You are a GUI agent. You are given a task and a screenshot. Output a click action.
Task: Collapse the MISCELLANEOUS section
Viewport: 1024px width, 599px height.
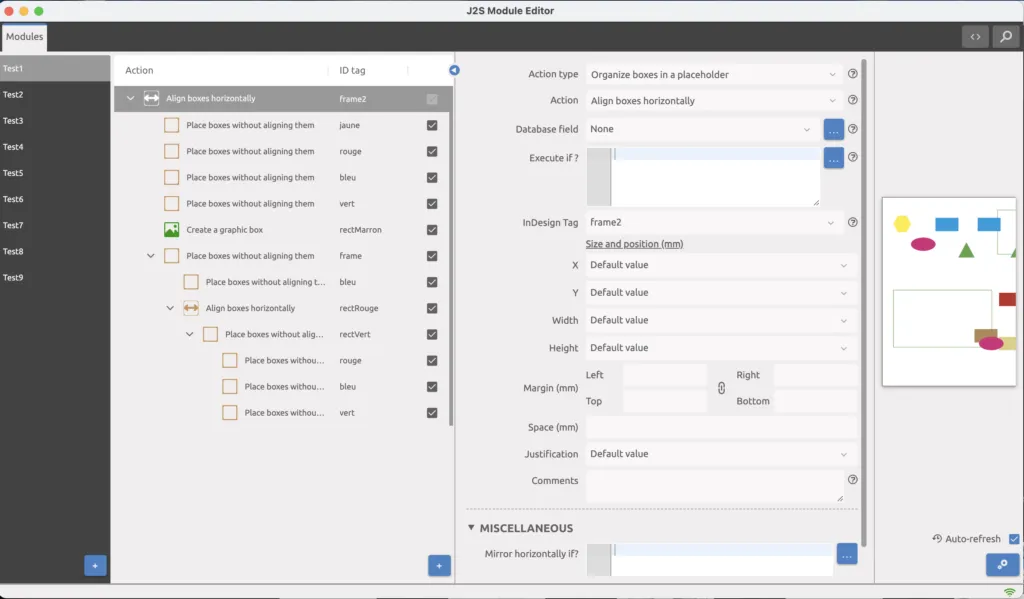click(x=471, y=528)
